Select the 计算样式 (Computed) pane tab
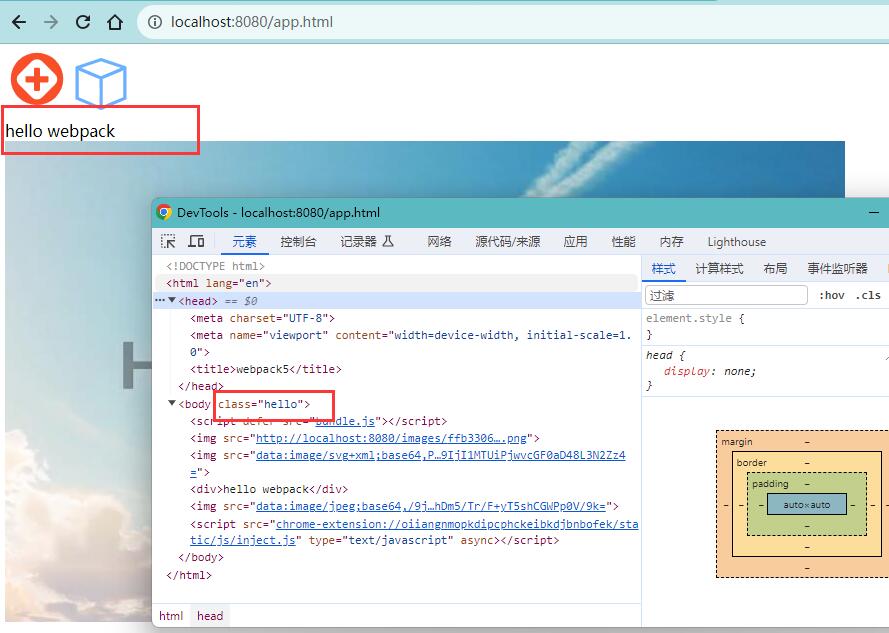 click(719, 269)
